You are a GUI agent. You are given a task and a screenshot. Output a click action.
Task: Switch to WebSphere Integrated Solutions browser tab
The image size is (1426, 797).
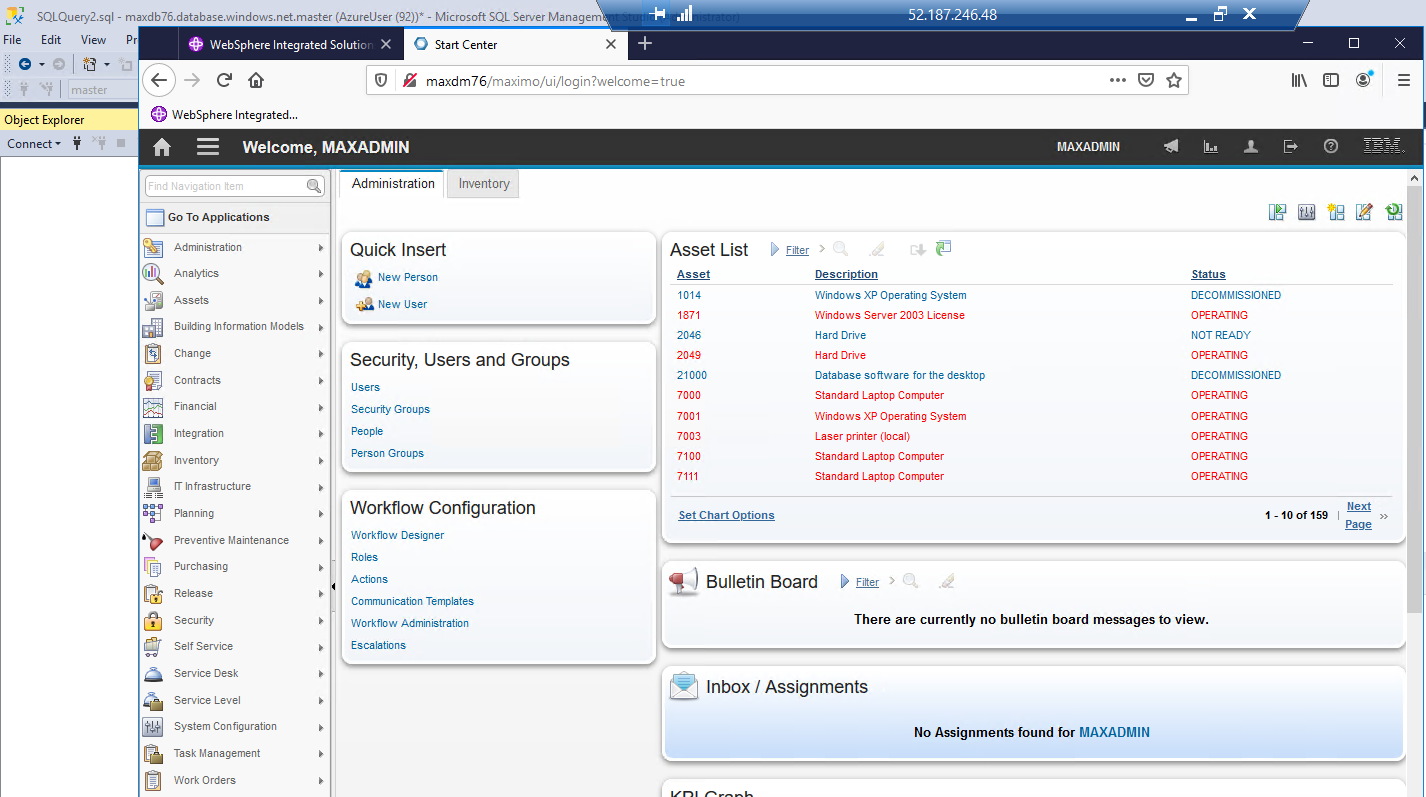(x=291, y=44)
